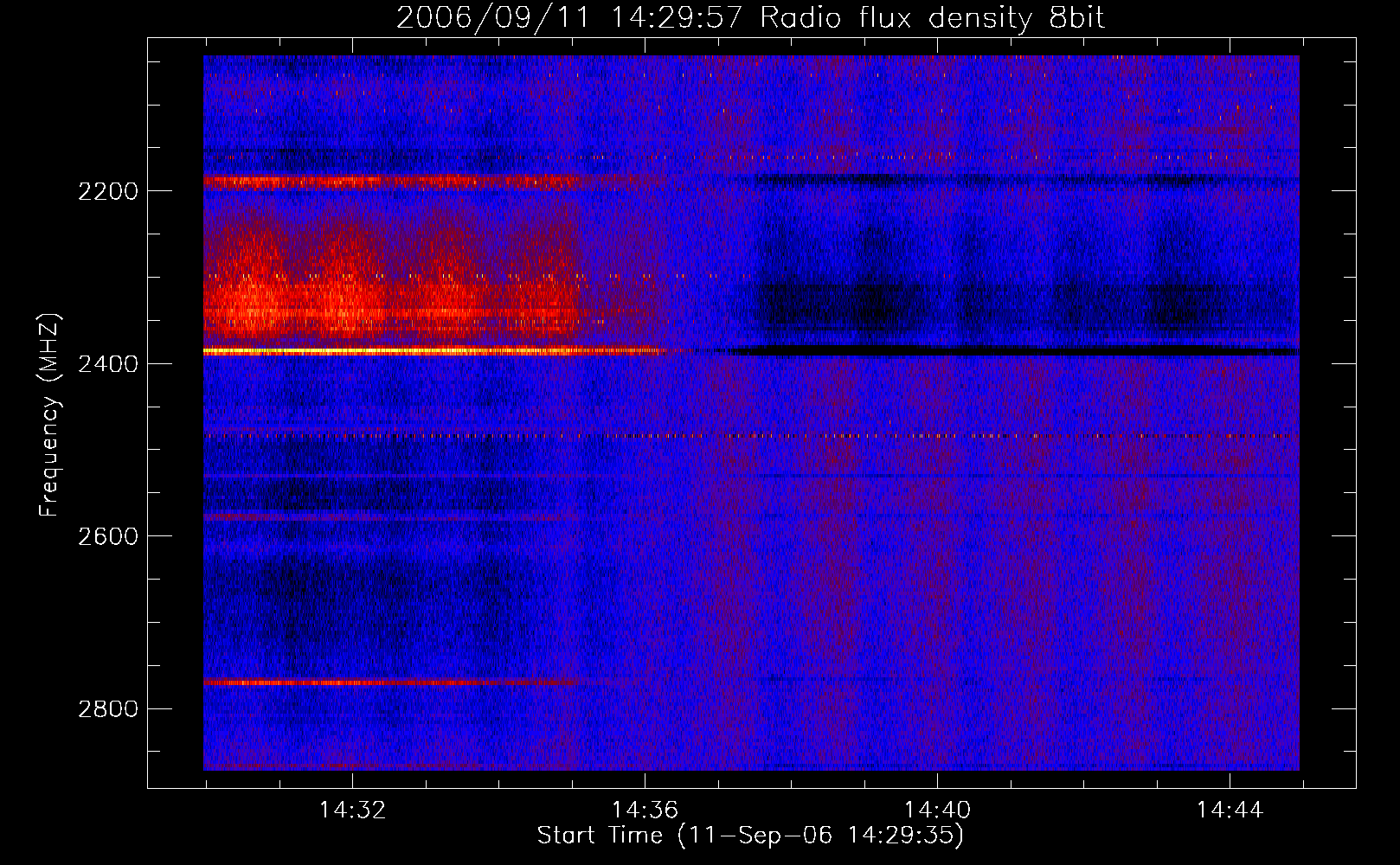The image size is (1400, 865).
Task: Click the 'Start Time (11-Sep-06 14:29:35)' x-axis label
Action: [x=750, y=836]
